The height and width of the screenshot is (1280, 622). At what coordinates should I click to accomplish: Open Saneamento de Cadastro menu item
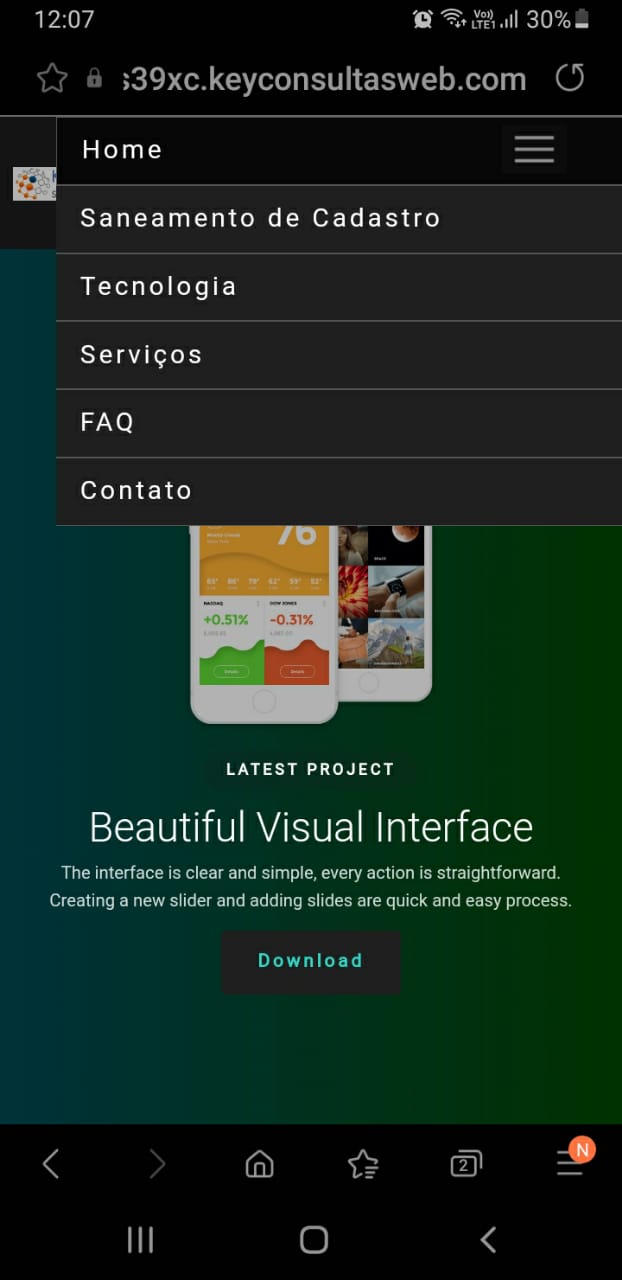[x=260, y=218]
